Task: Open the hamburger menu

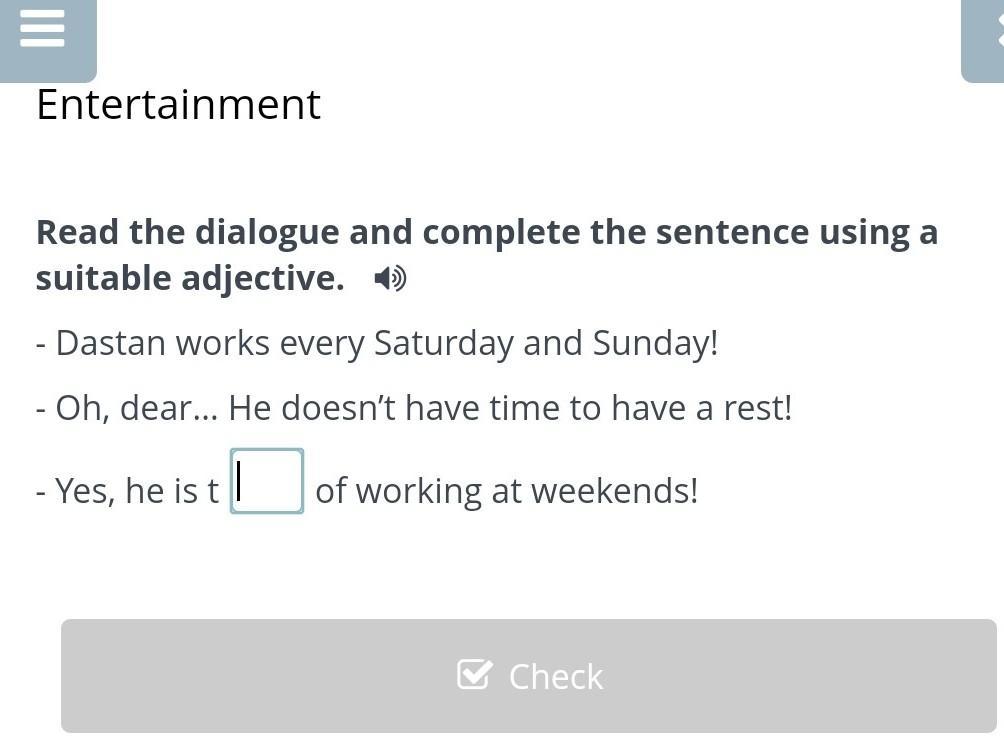Action: point(42,29)
